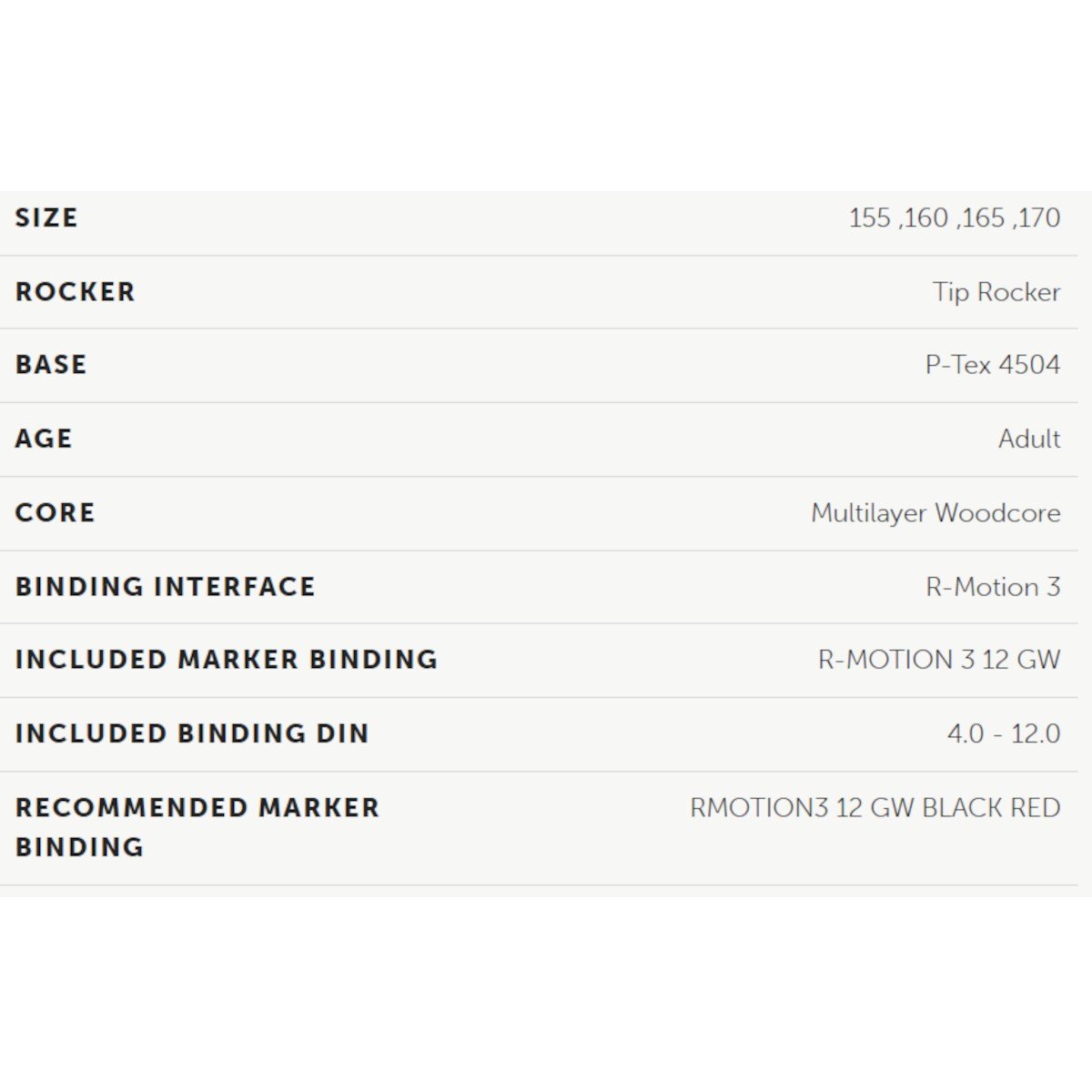The image size is (1092, 1092).
Task: Click the RECOMMENDED MARKER BINDING label
Action: pos(197,826)
